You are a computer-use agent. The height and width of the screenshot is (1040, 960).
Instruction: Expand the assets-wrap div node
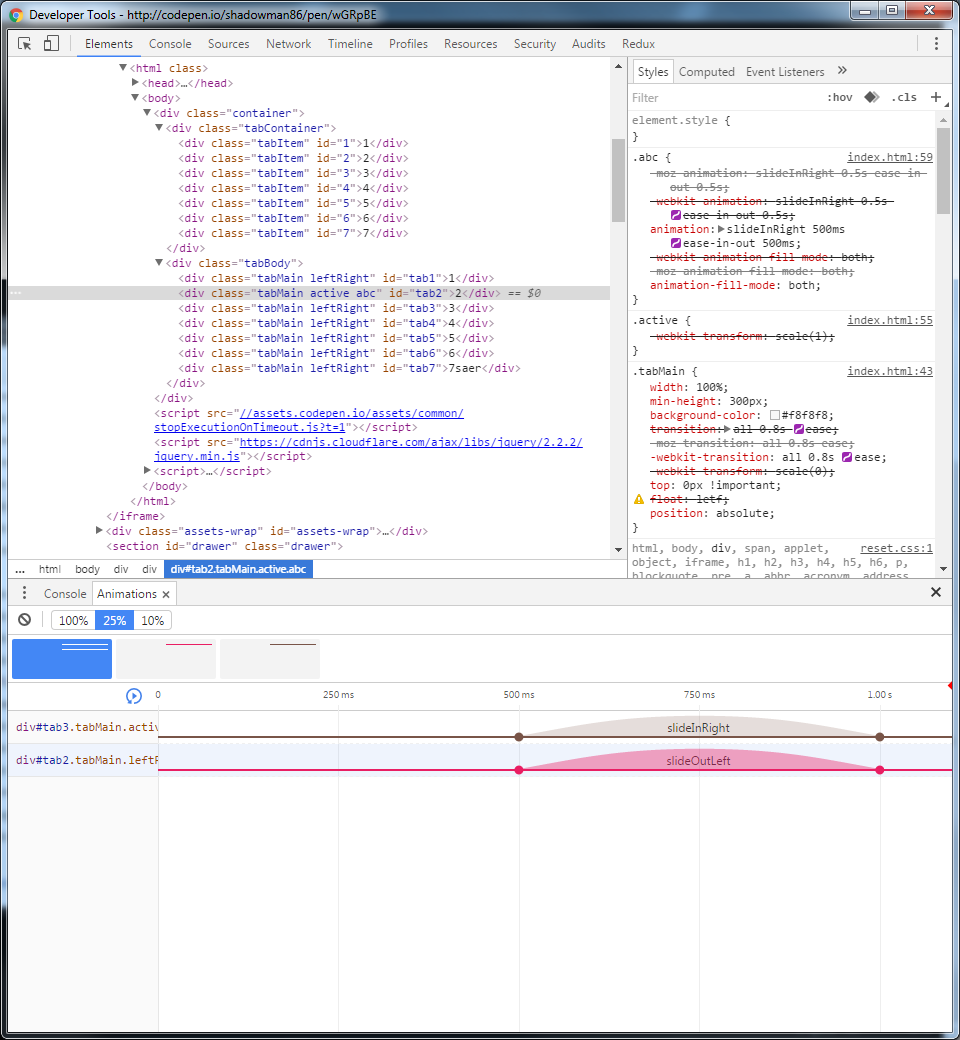tap(100, 531)
